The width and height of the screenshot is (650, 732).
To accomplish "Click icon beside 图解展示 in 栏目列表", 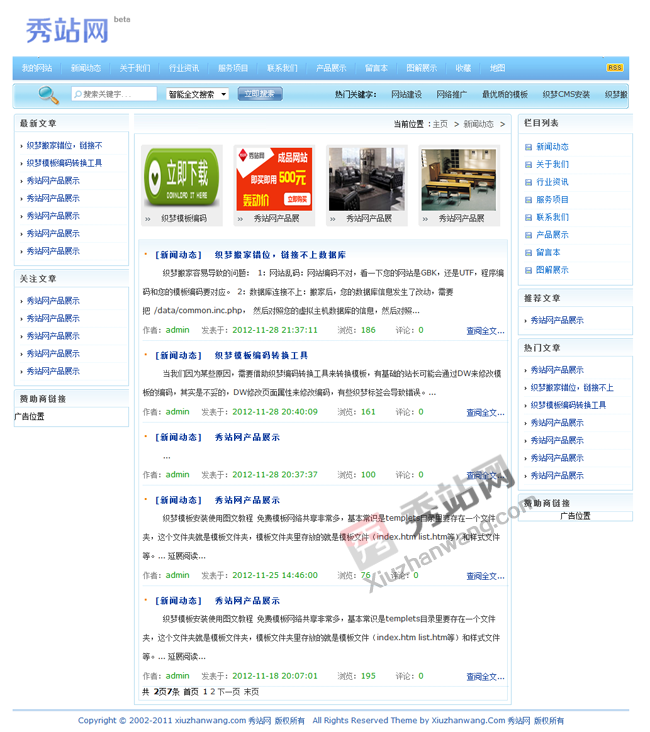I will click(528, 270).
